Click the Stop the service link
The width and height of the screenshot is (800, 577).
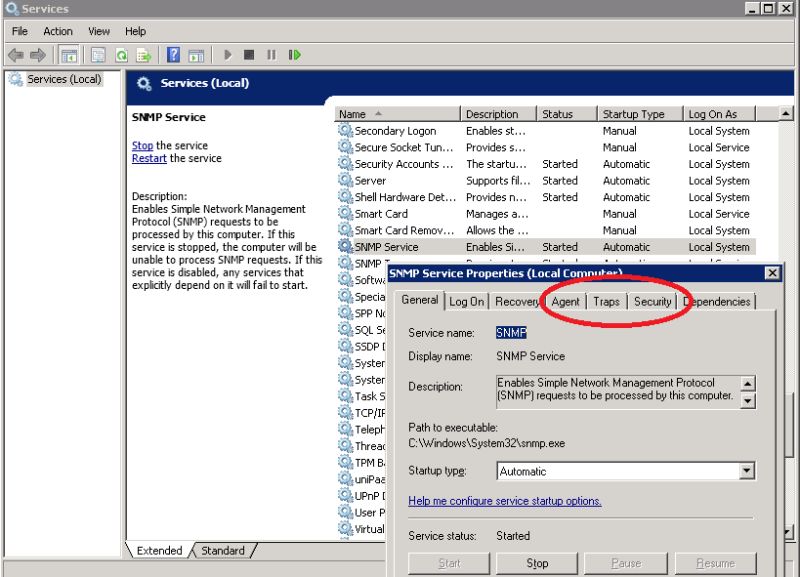coord(140,144)
